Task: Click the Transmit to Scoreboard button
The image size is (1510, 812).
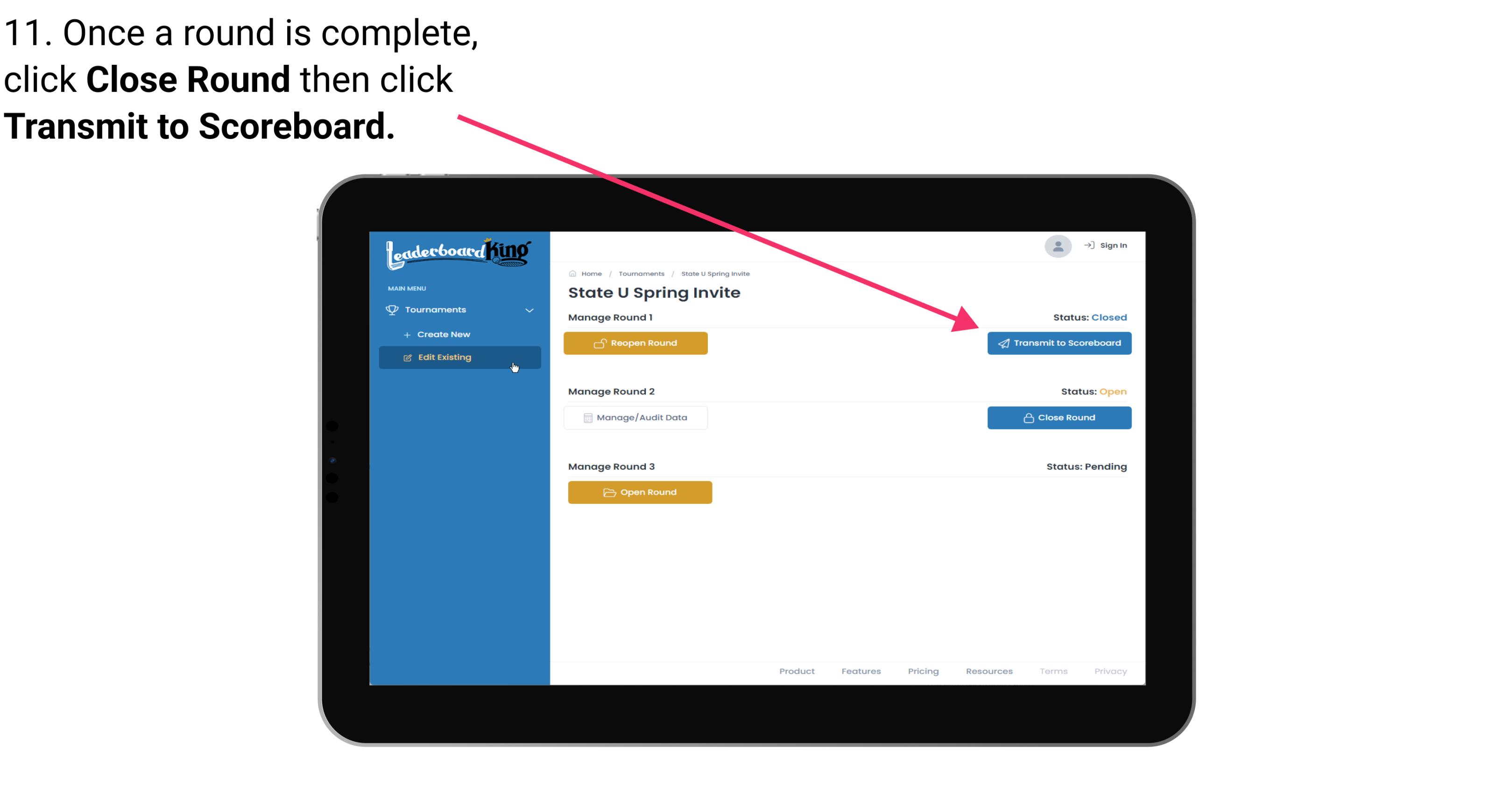Action: [x=1058, y=343]
